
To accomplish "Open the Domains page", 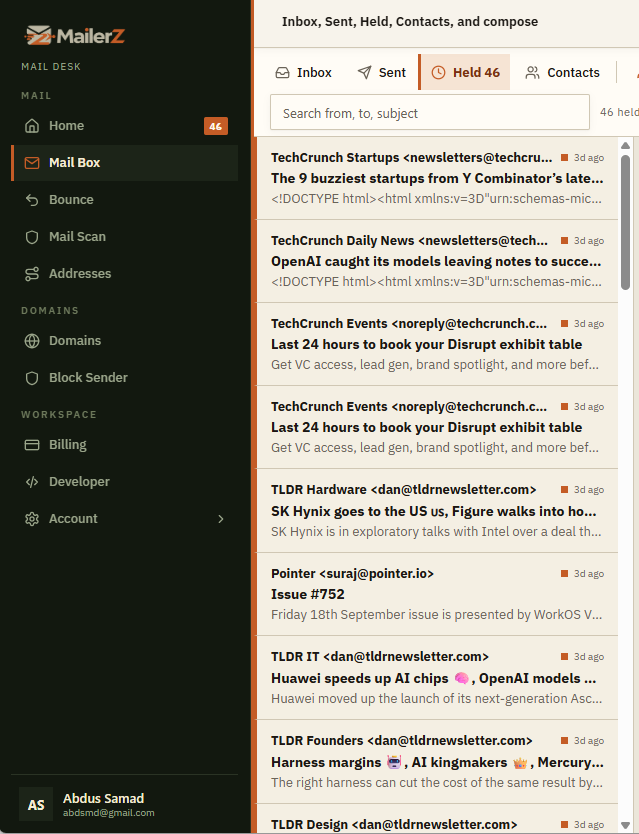I will click(x=125, y=341).
